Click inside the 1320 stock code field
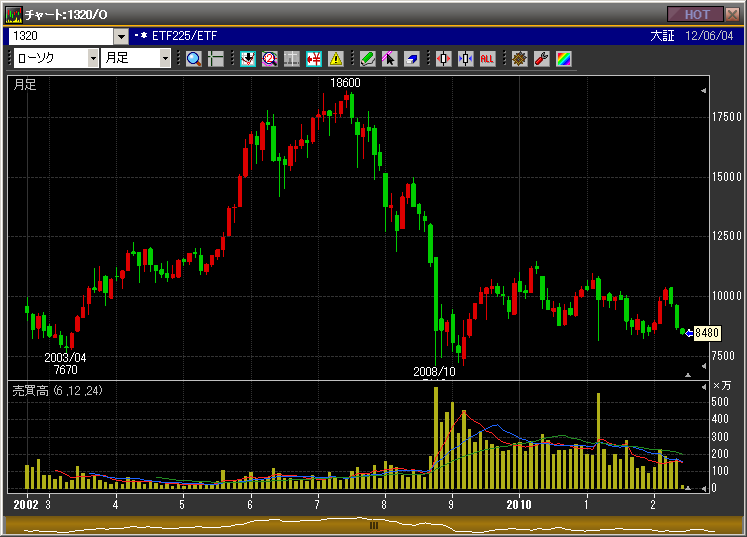The image size is (747, 537). [60, 36]
